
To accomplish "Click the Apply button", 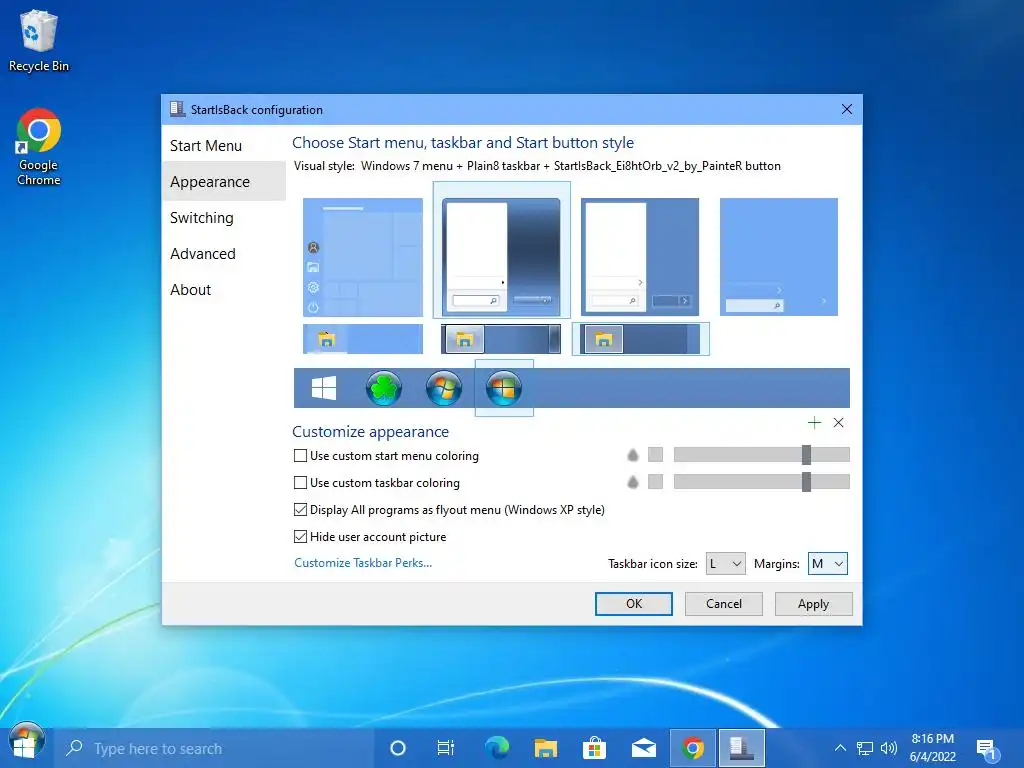I will 813,604.
